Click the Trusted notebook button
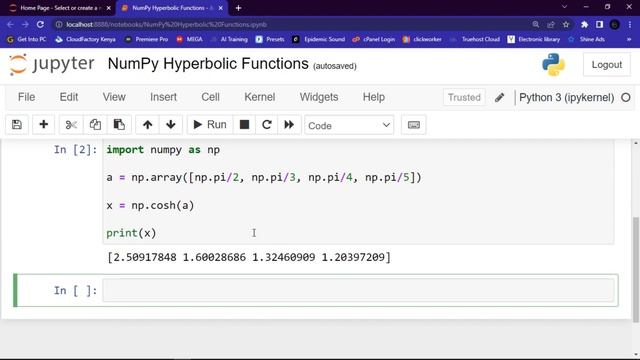 pos(464,98)
